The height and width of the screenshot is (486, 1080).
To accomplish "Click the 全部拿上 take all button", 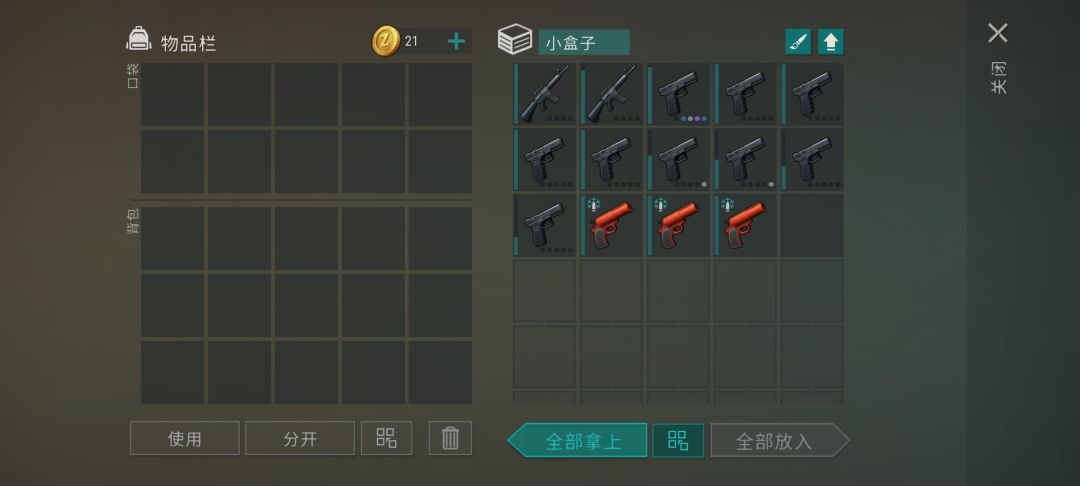I will [x=577, y=441].
